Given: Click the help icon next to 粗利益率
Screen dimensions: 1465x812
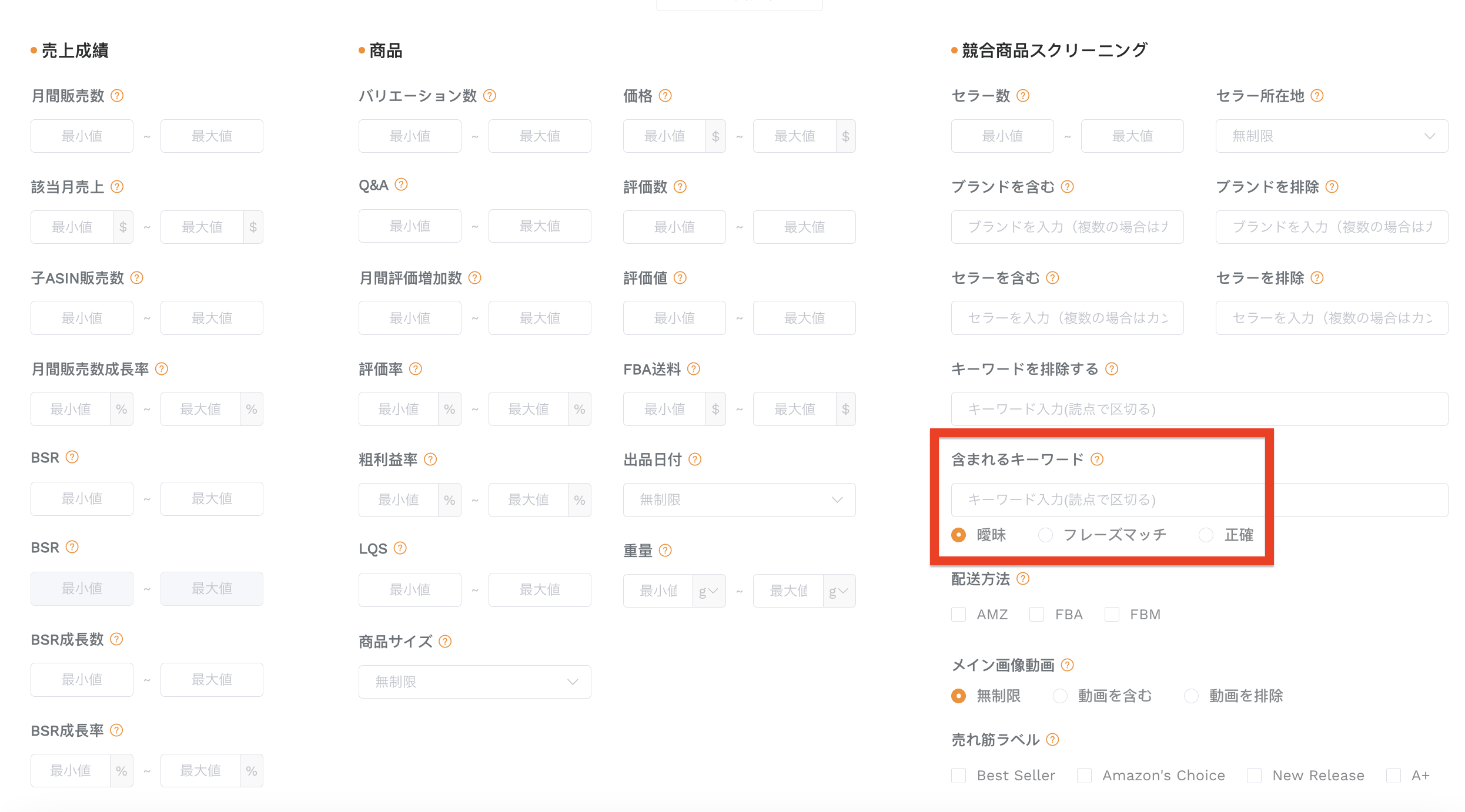Looking at the screenshot, I should click(x=430, y=459).
